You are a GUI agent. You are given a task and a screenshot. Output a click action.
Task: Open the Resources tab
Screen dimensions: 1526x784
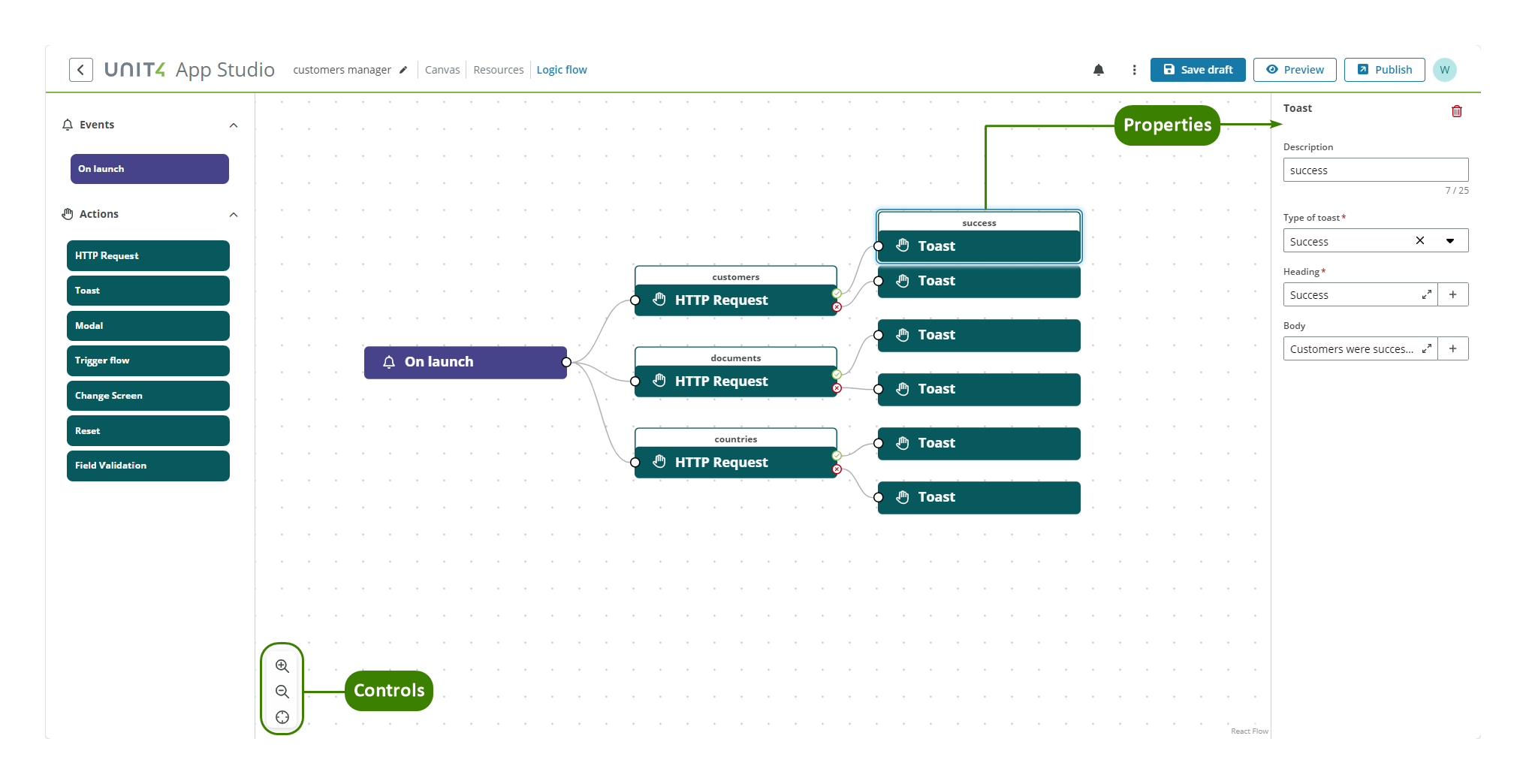(x=498, y=69)
